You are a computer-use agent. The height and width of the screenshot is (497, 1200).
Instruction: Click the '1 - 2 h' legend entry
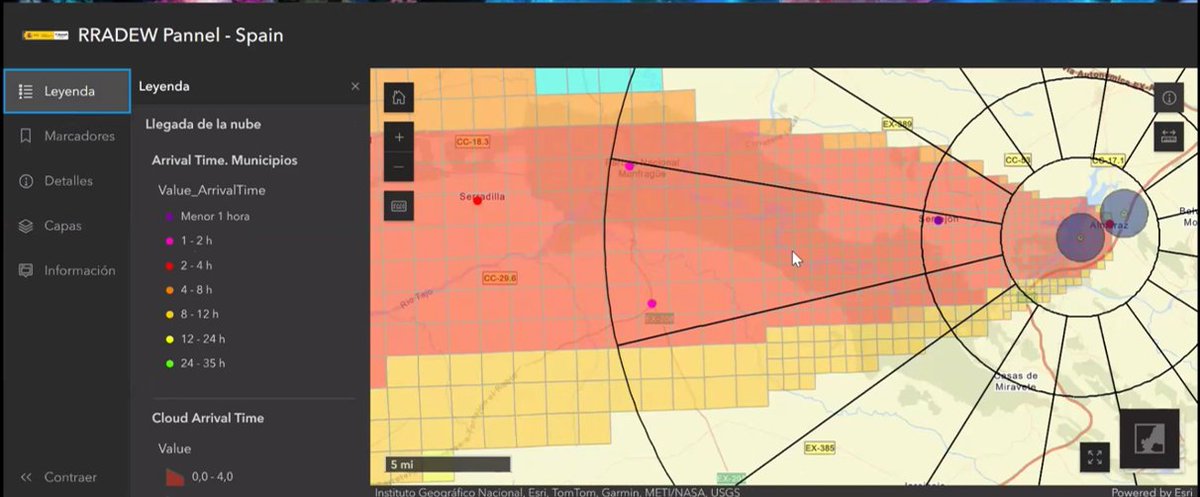coord(189,241)
